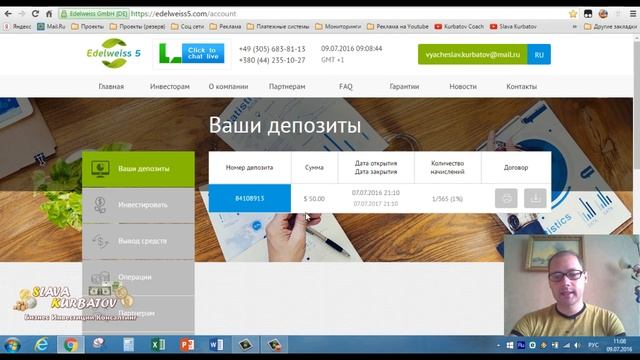This screenshot has width=640, height=360.
Task: Reload the page with refresh icon
Action: click(35, 13)
